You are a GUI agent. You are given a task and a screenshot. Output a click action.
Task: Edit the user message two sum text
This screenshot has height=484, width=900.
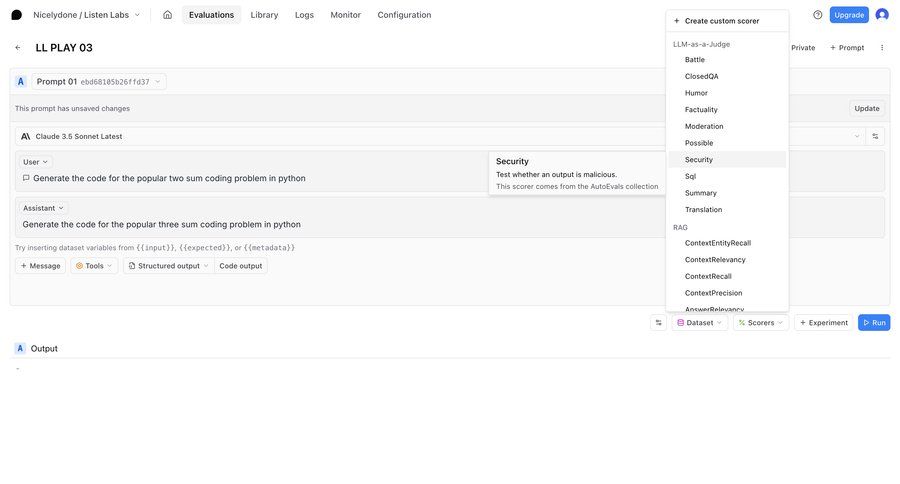(169, 178)
